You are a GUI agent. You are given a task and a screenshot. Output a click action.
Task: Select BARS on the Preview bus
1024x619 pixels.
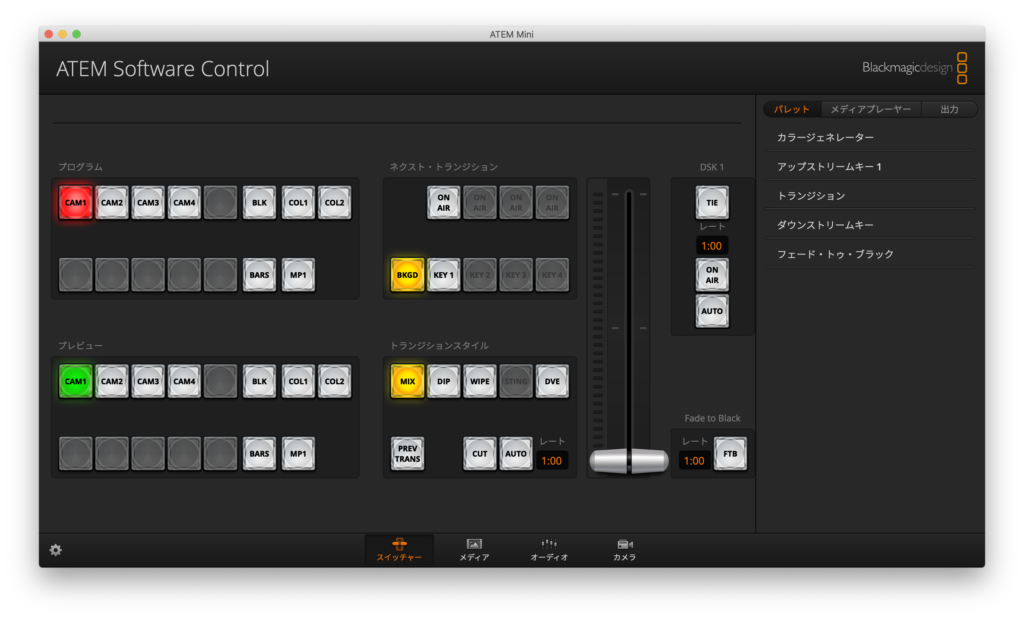click(x=259, y=454)
